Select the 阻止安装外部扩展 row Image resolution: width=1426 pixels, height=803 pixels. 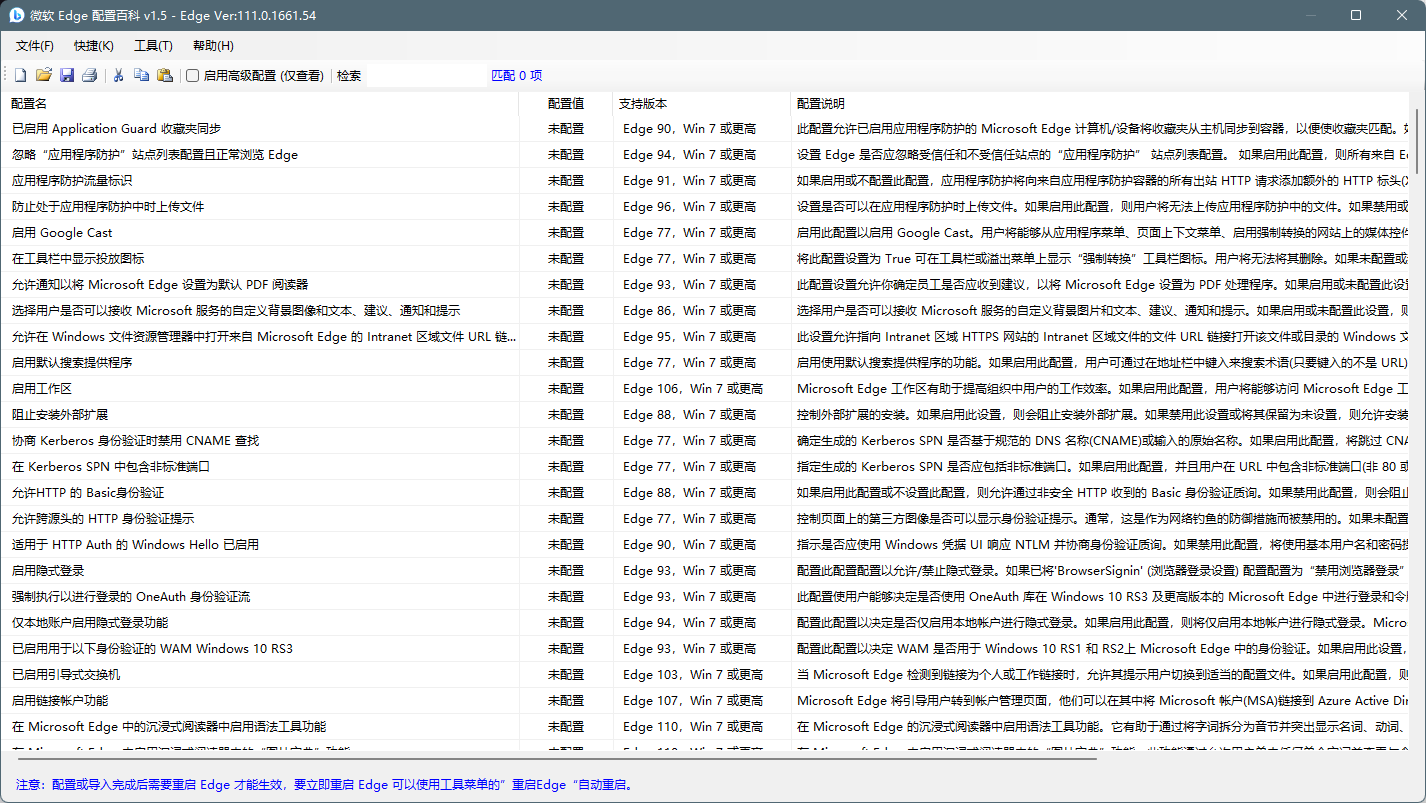pos(707,414)
